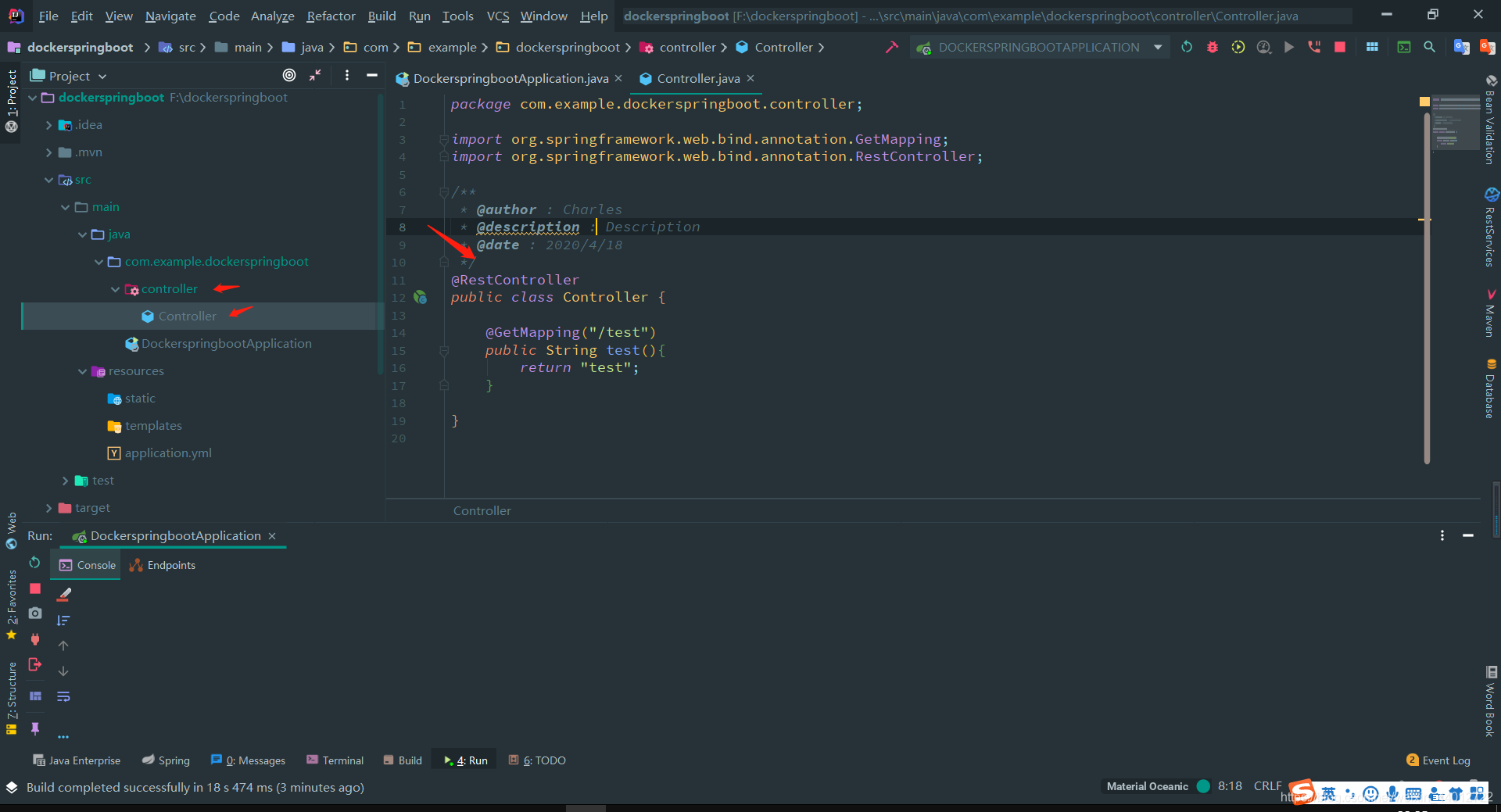Click the editor vertical scrollbar
Viewport: 1501px width, 812px height.
coord(1427,289)
